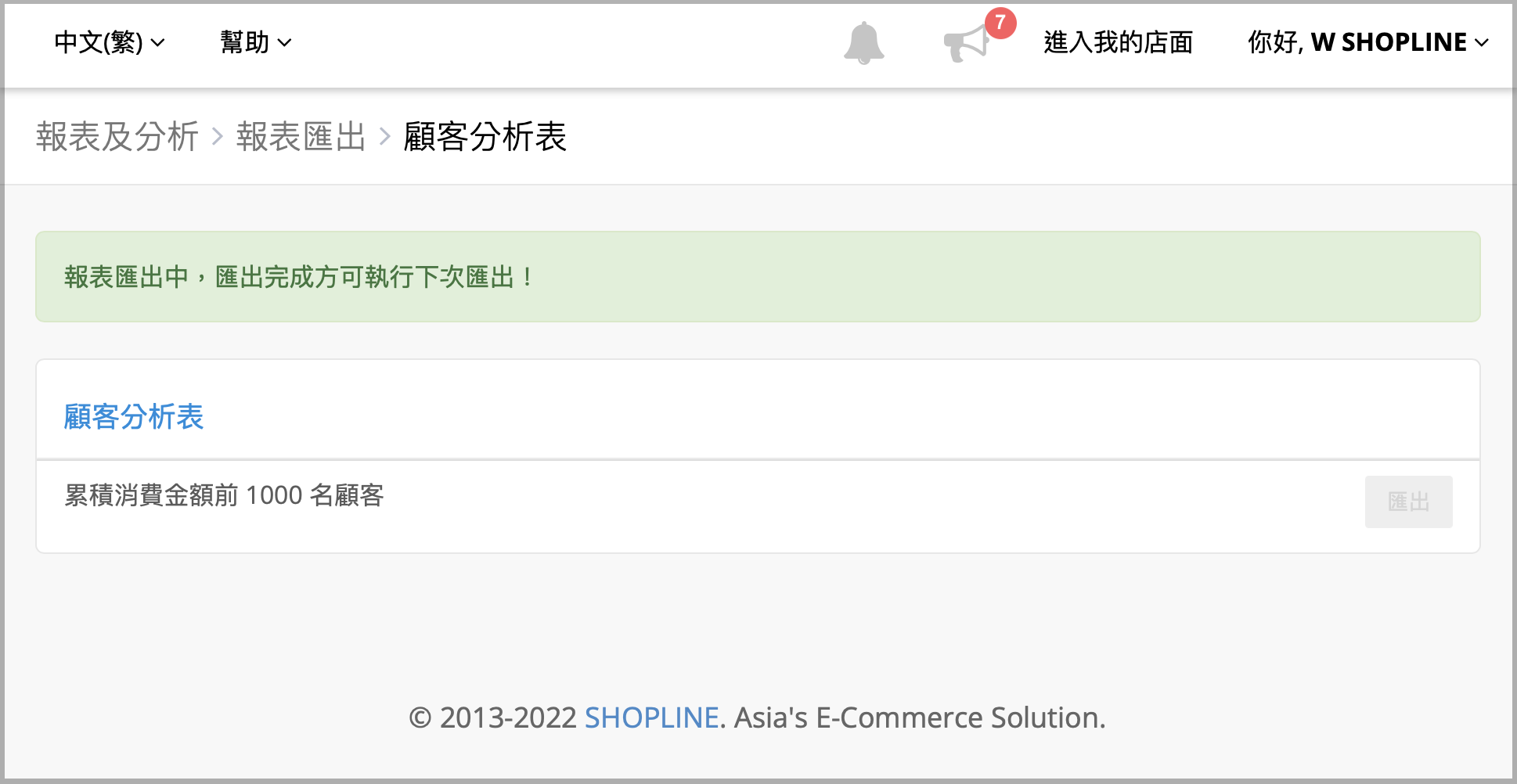1517x784 pixels.
Task: Go to the 報表及分析 breadcrumb
Action: click(x=117, y=137)
